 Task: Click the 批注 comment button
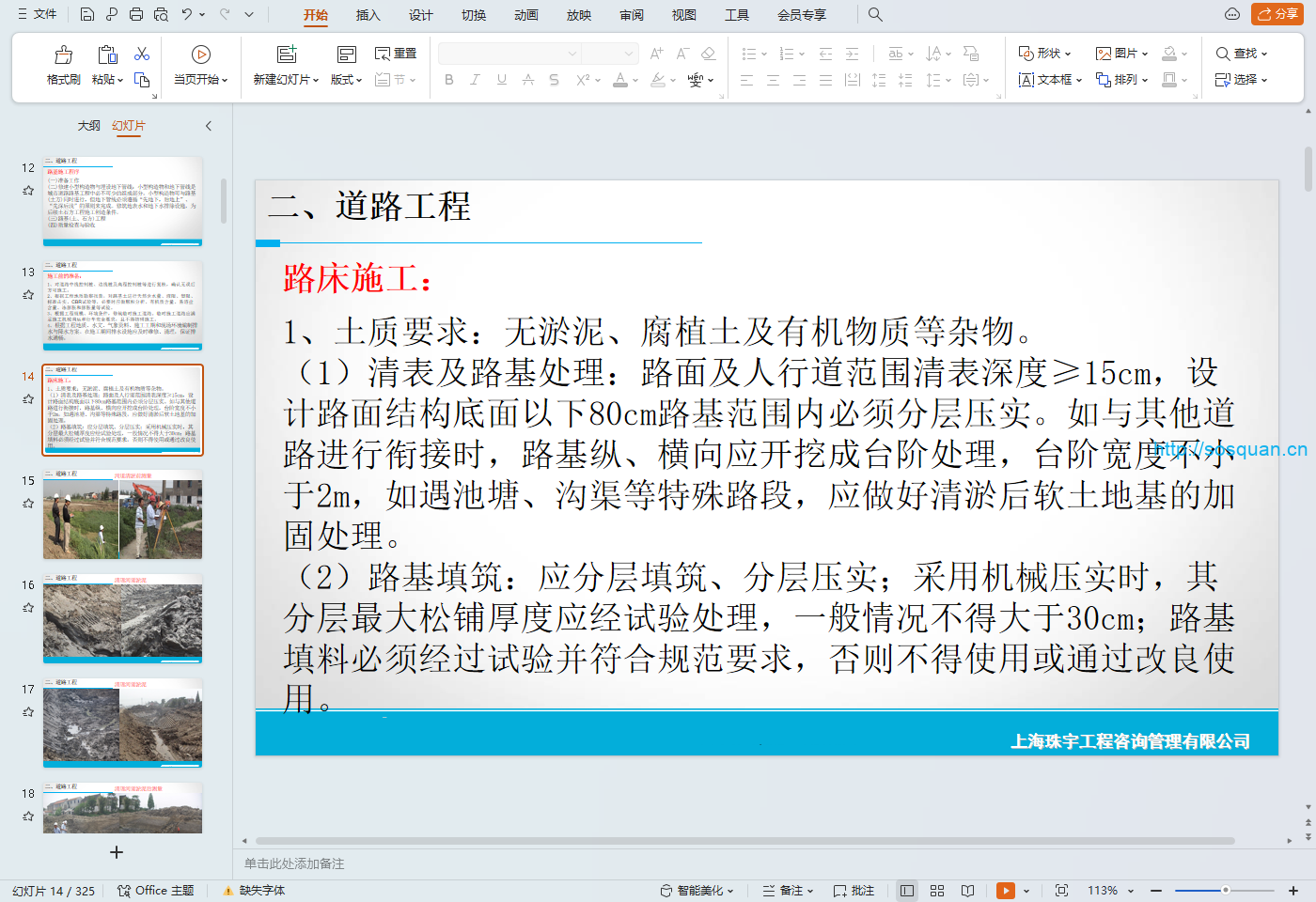coord(854,891)
